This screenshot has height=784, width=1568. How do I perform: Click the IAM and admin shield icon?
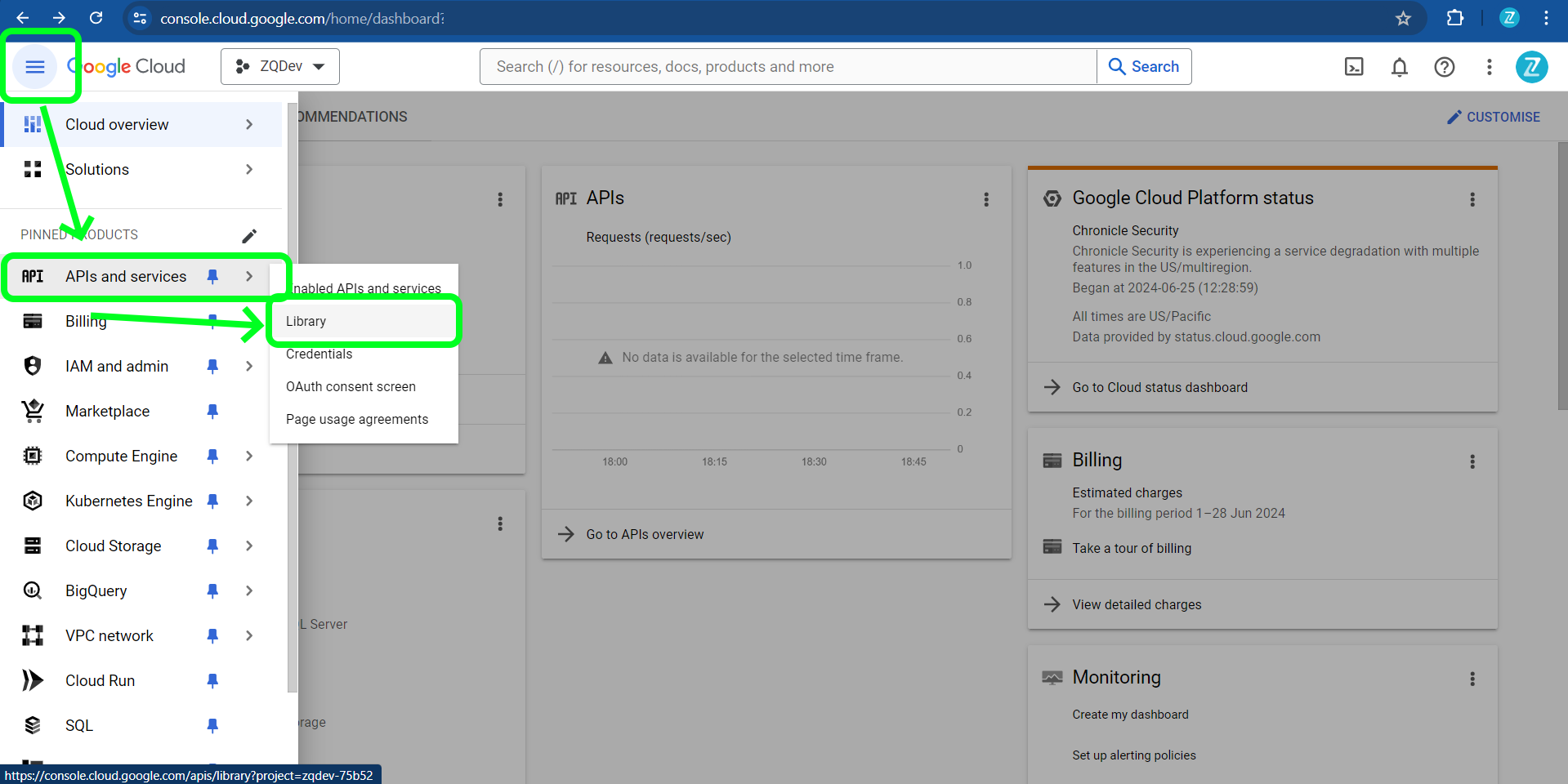tap(33, 366)
